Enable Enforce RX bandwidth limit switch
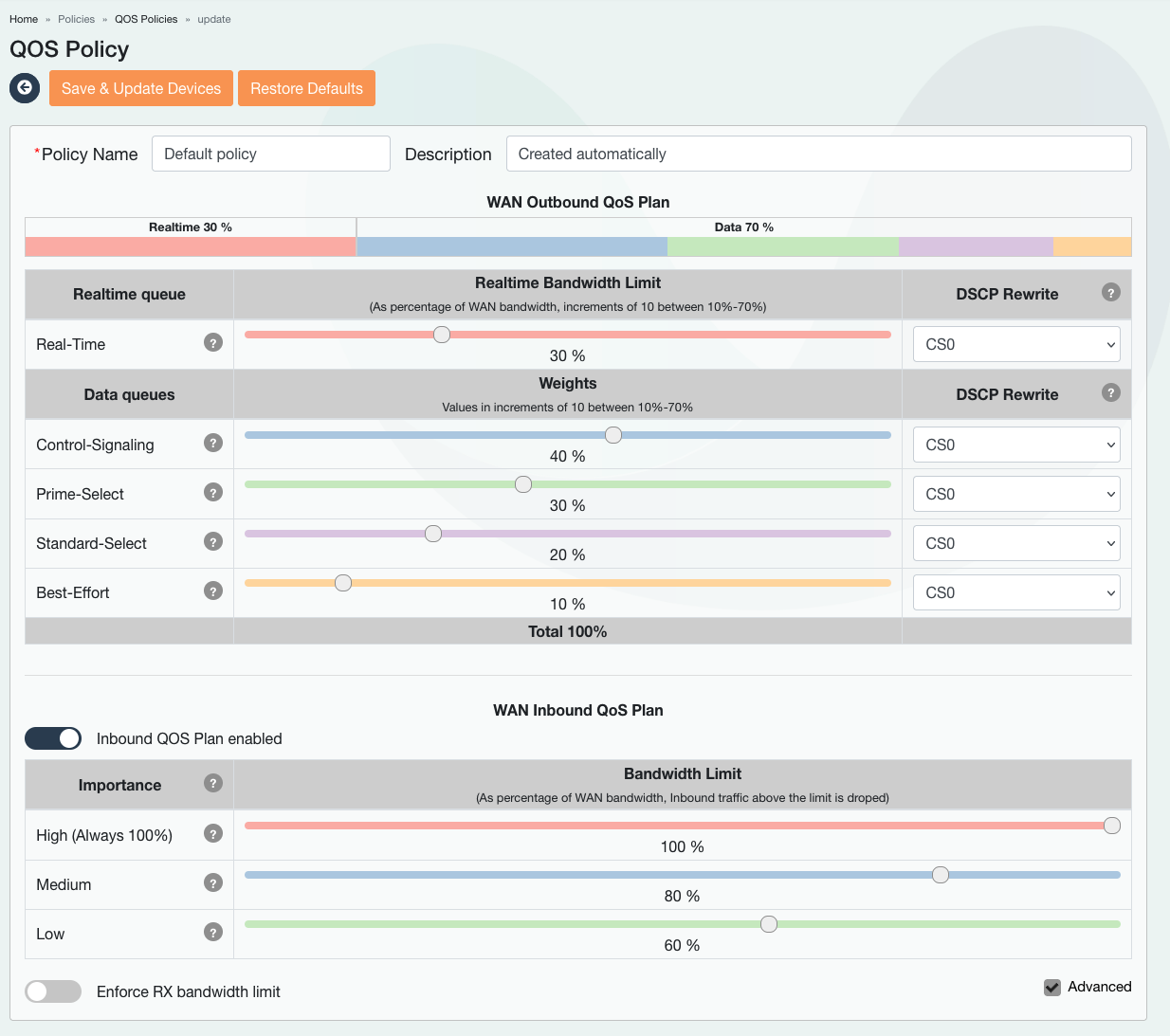Image resolution: width=1170 pixels, height=1036 pixels. pos(53,991)
